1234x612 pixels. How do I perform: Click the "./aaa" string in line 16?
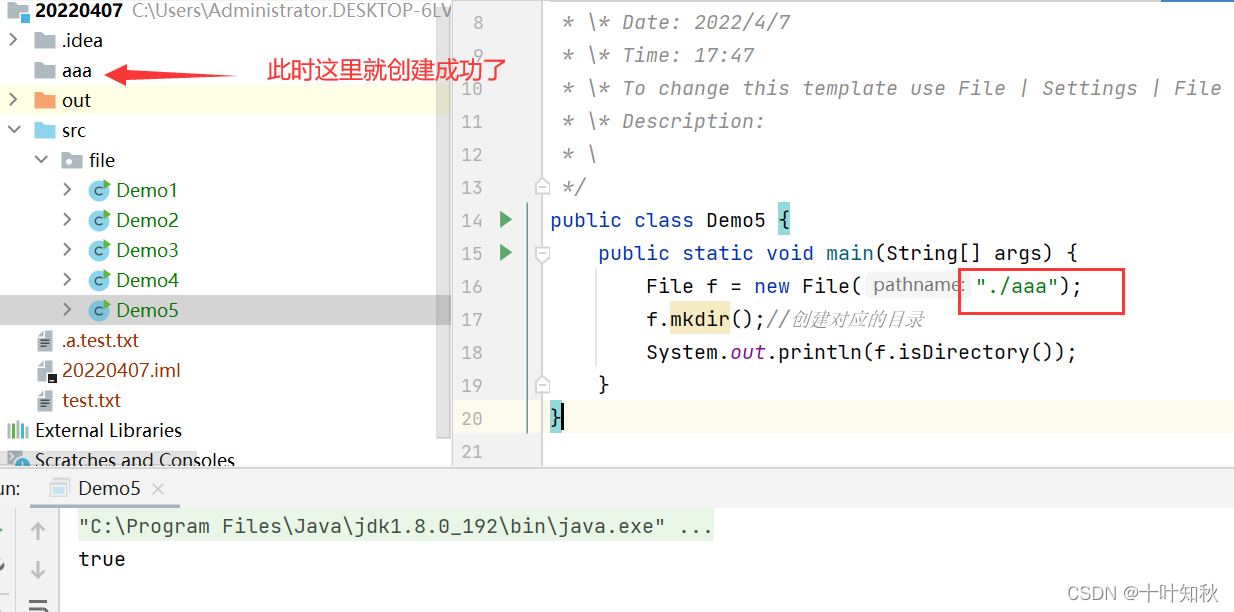(1017, 286)
